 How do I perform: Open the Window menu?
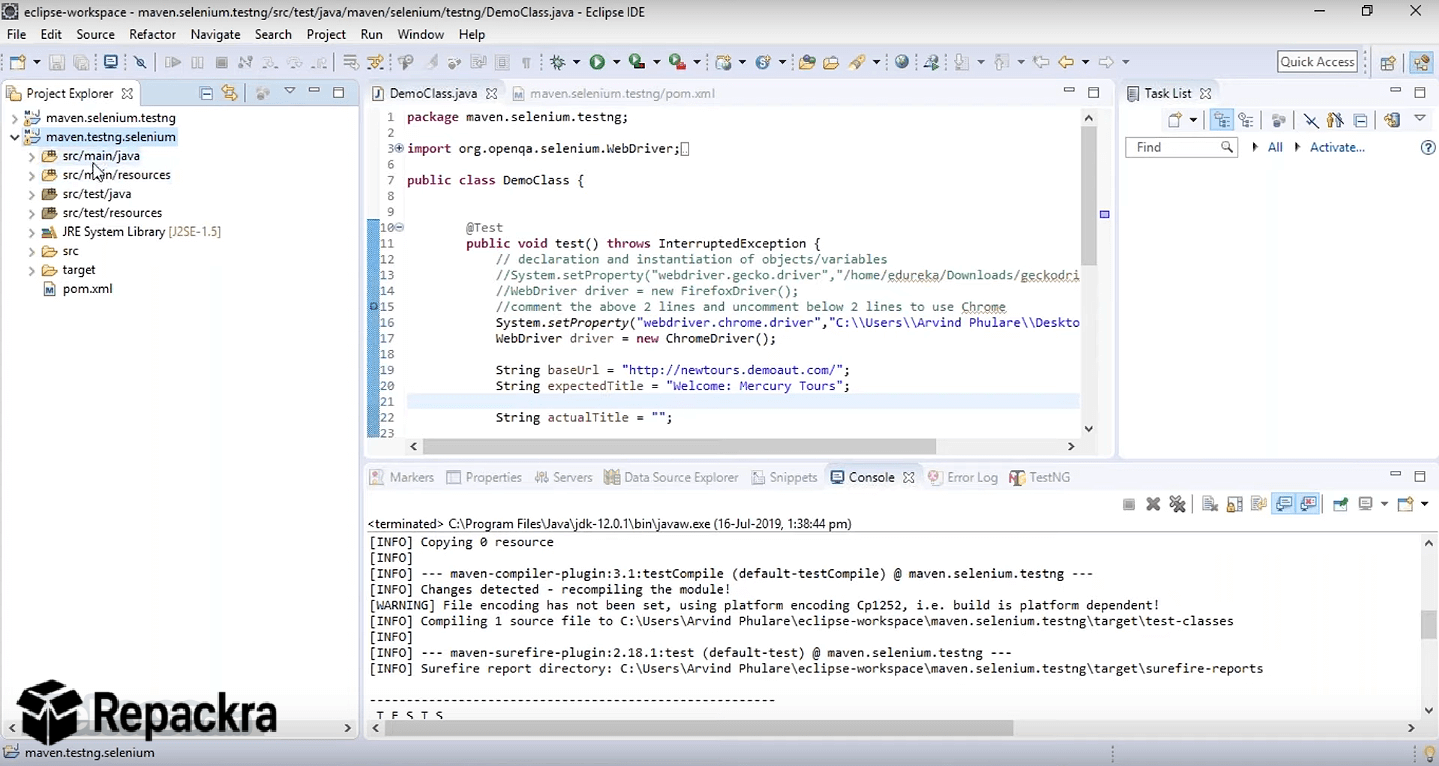(420, 34)
